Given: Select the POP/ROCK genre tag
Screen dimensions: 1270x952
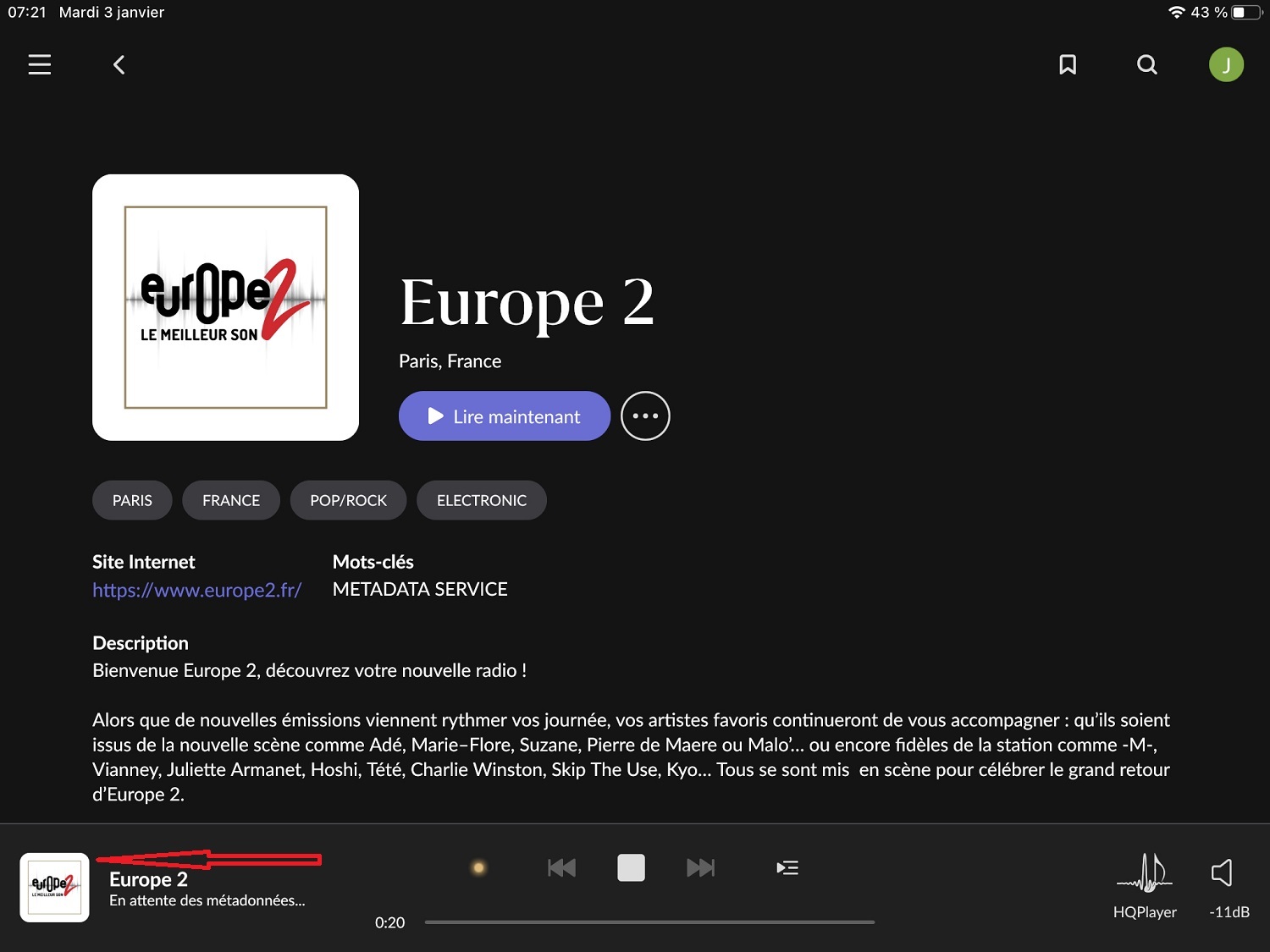Looking at the screenshot, I should click(348, 500).
